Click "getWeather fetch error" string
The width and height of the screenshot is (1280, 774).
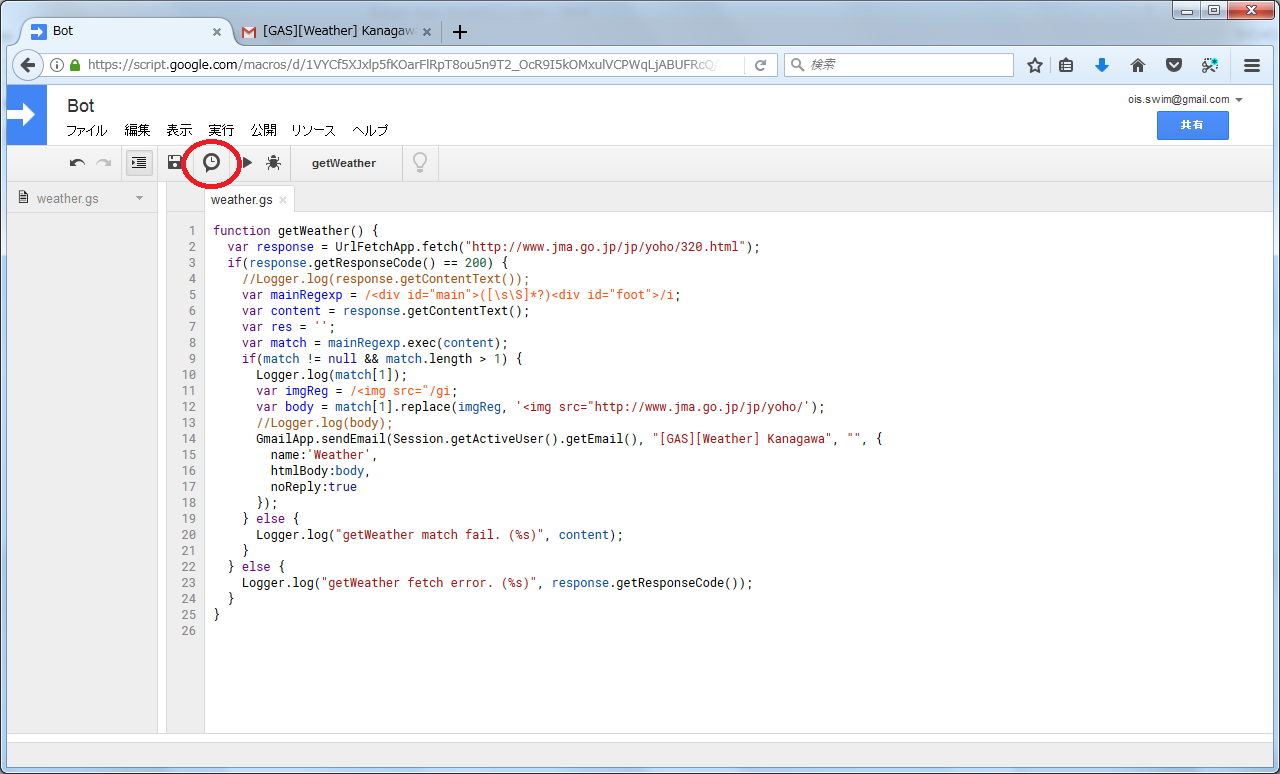[427, 583]
